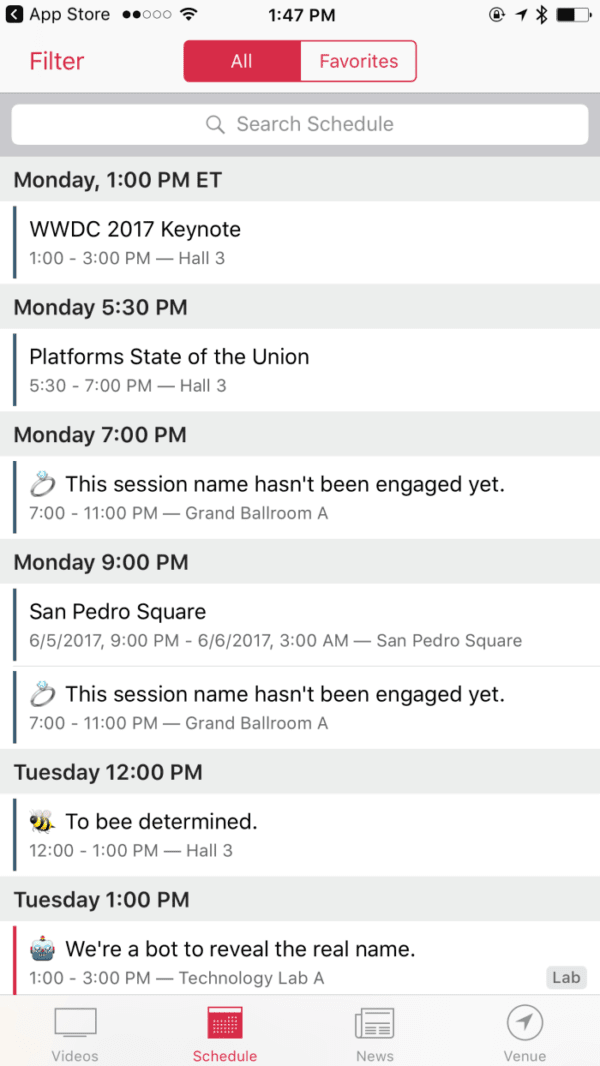Open the WWDC 2017 Keynote session

coord(300,242)
